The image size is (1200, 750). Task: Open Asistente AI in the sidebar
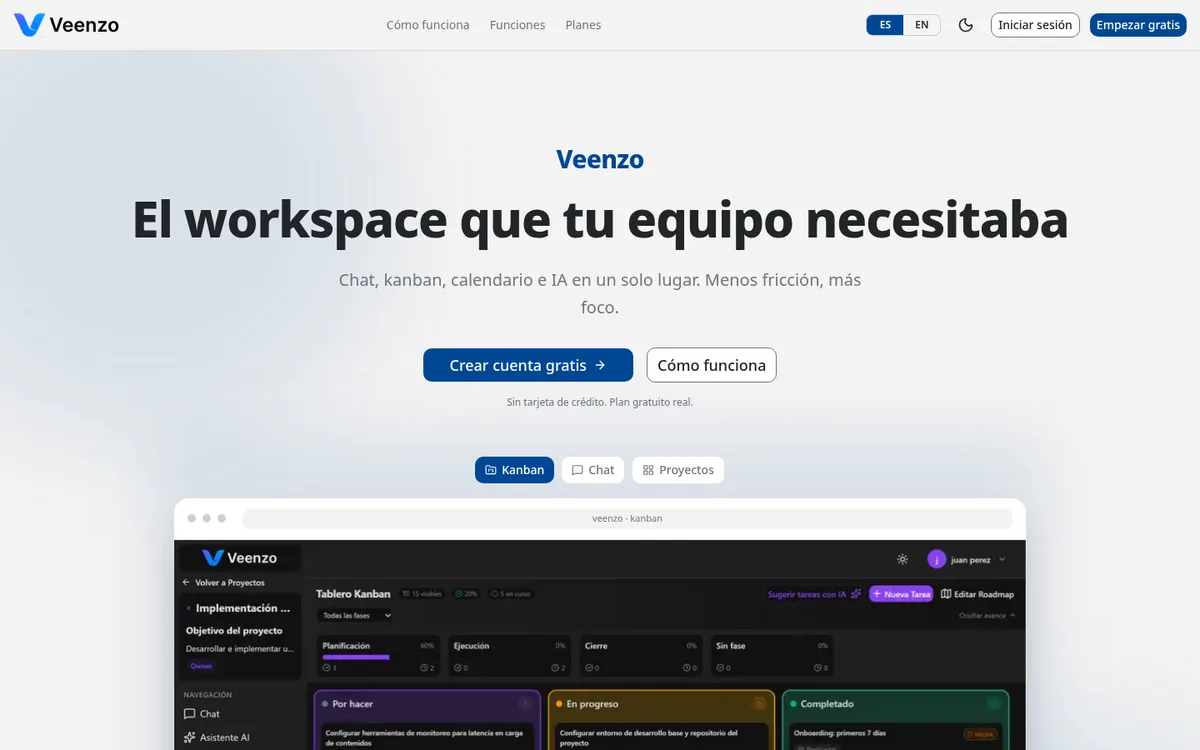click(217, 738)
